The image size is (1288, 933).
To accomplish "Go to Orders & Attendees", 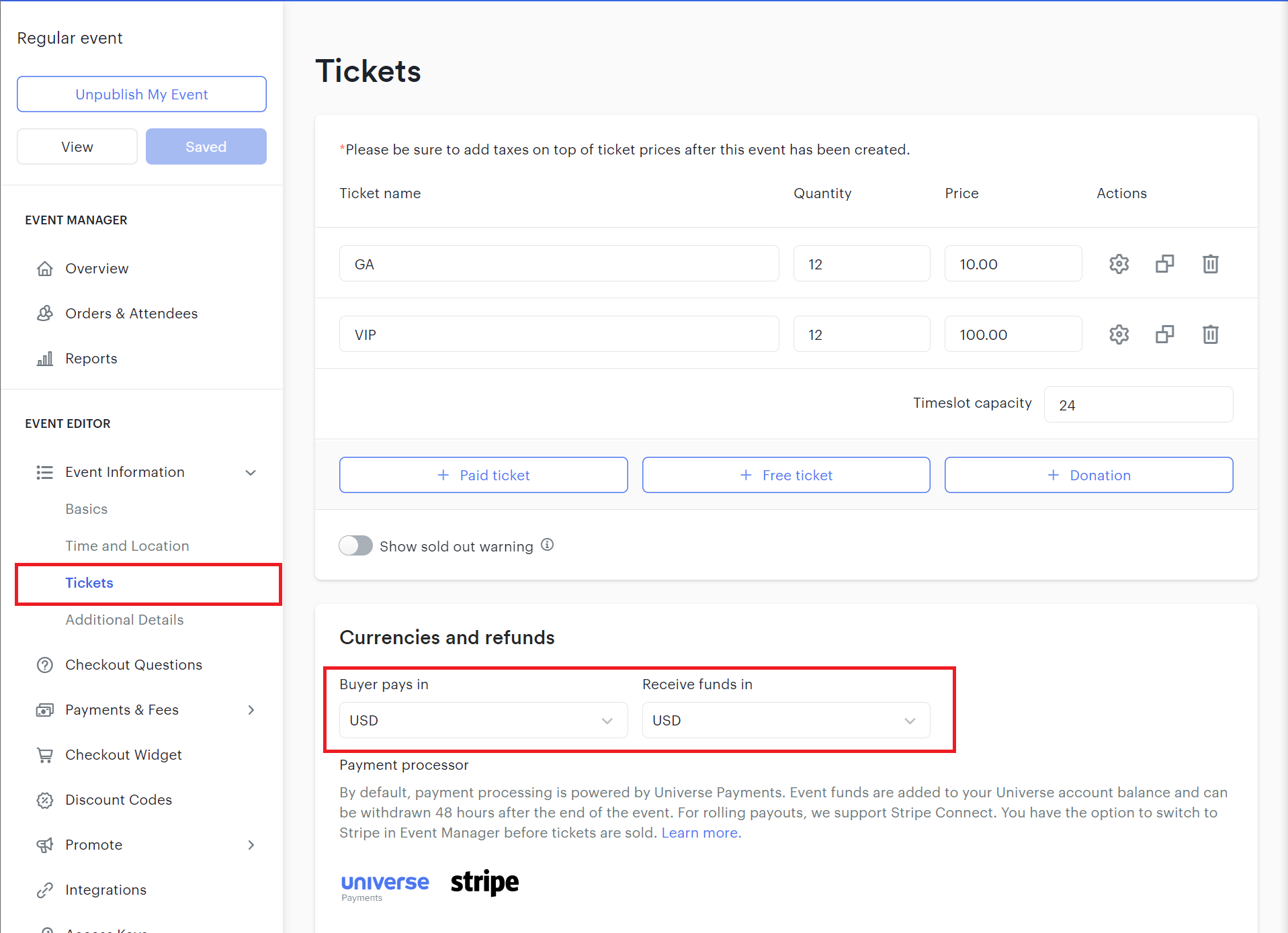I will [131, 314].
